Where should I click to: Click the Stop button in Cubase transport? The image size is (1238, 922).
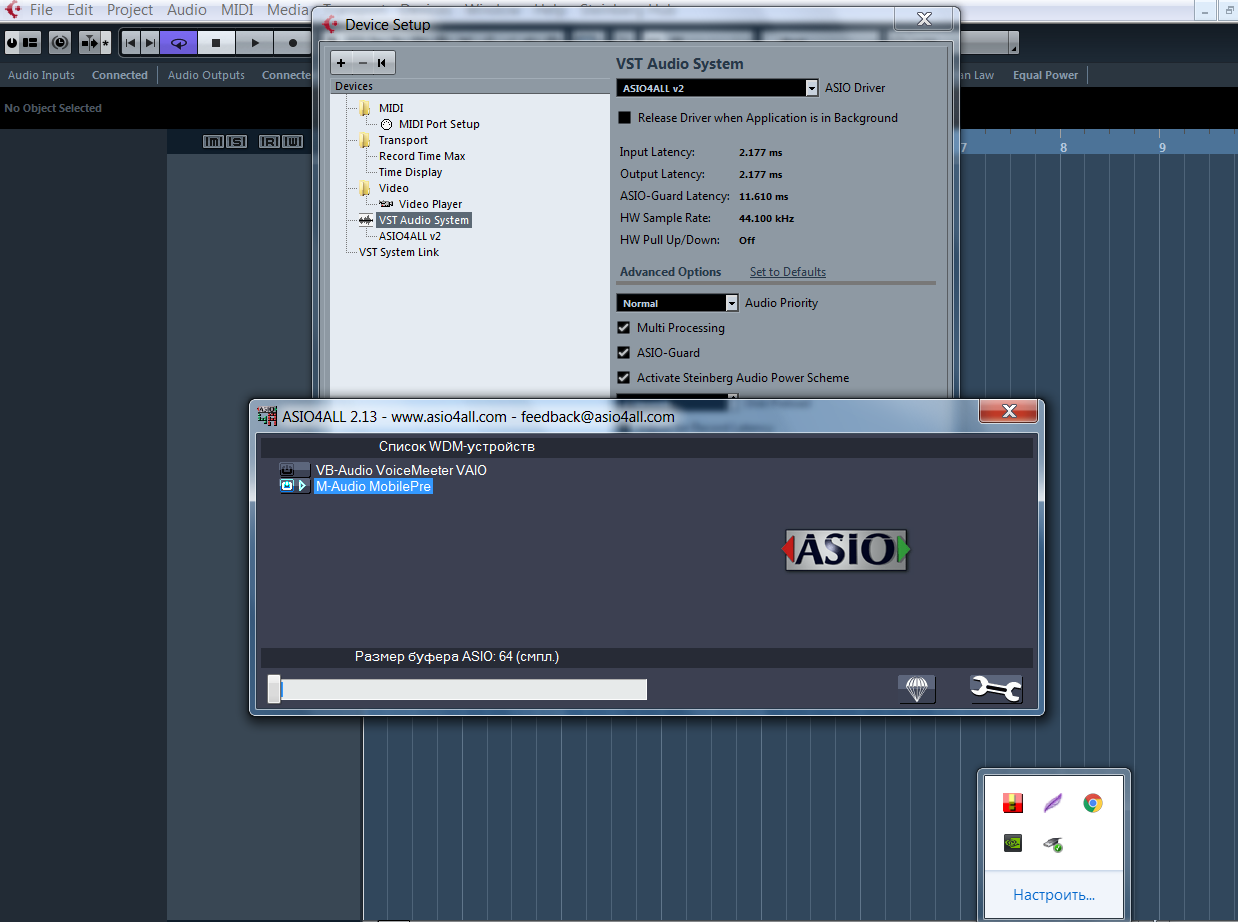tap(216, 43)
